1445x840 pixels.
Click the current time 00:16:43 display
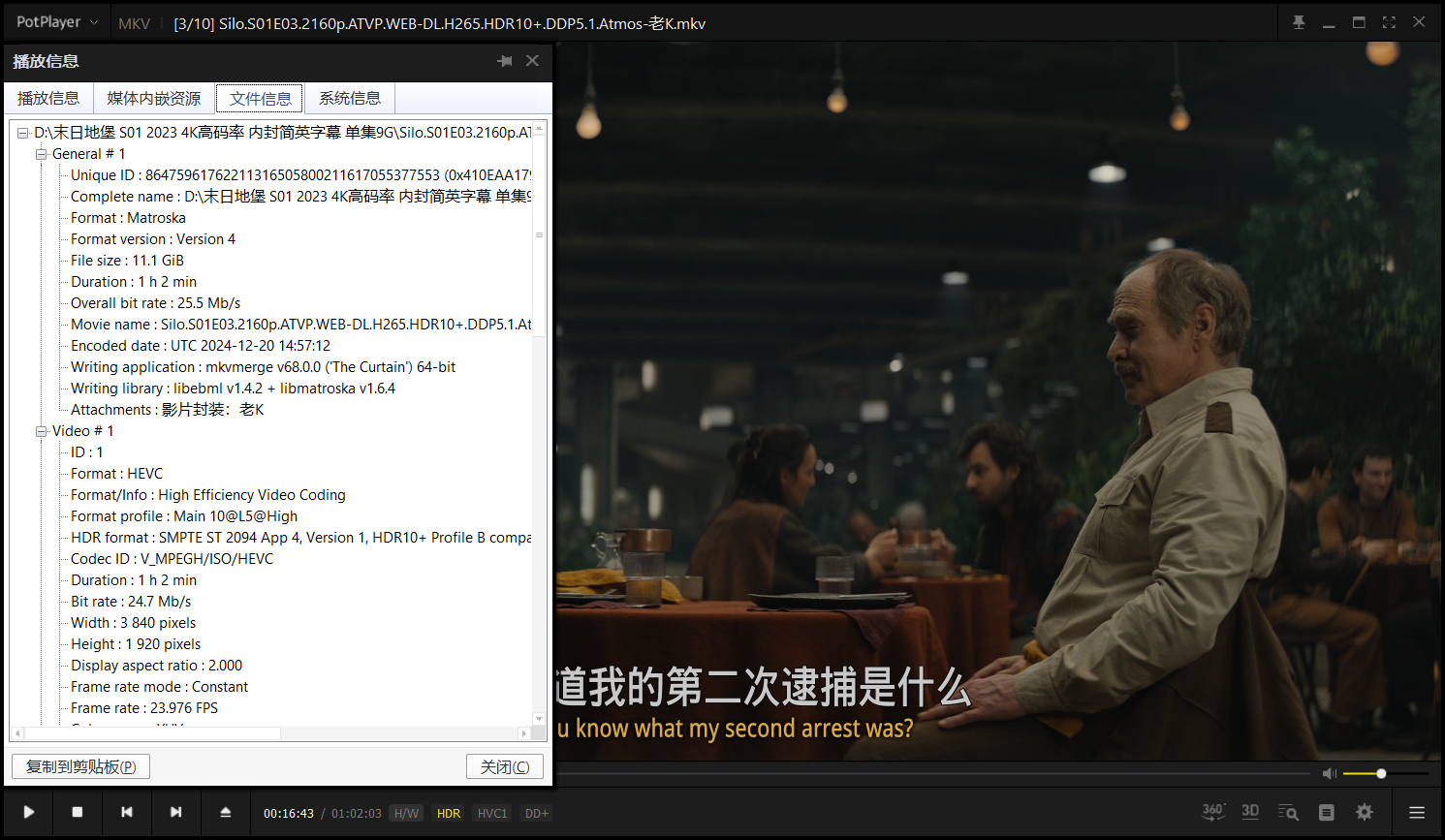tap(289, 814)
